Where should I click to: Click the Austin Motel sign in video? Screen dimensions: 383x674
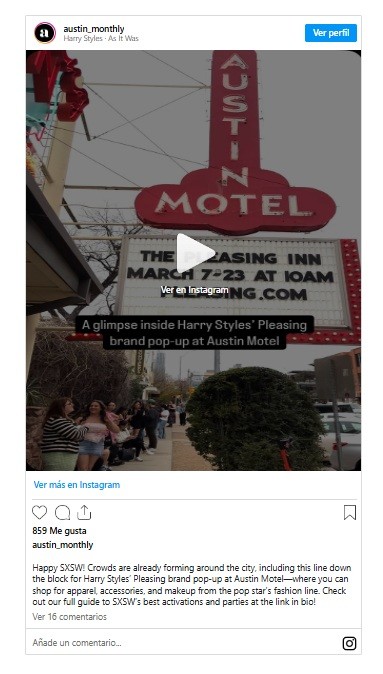236,142
